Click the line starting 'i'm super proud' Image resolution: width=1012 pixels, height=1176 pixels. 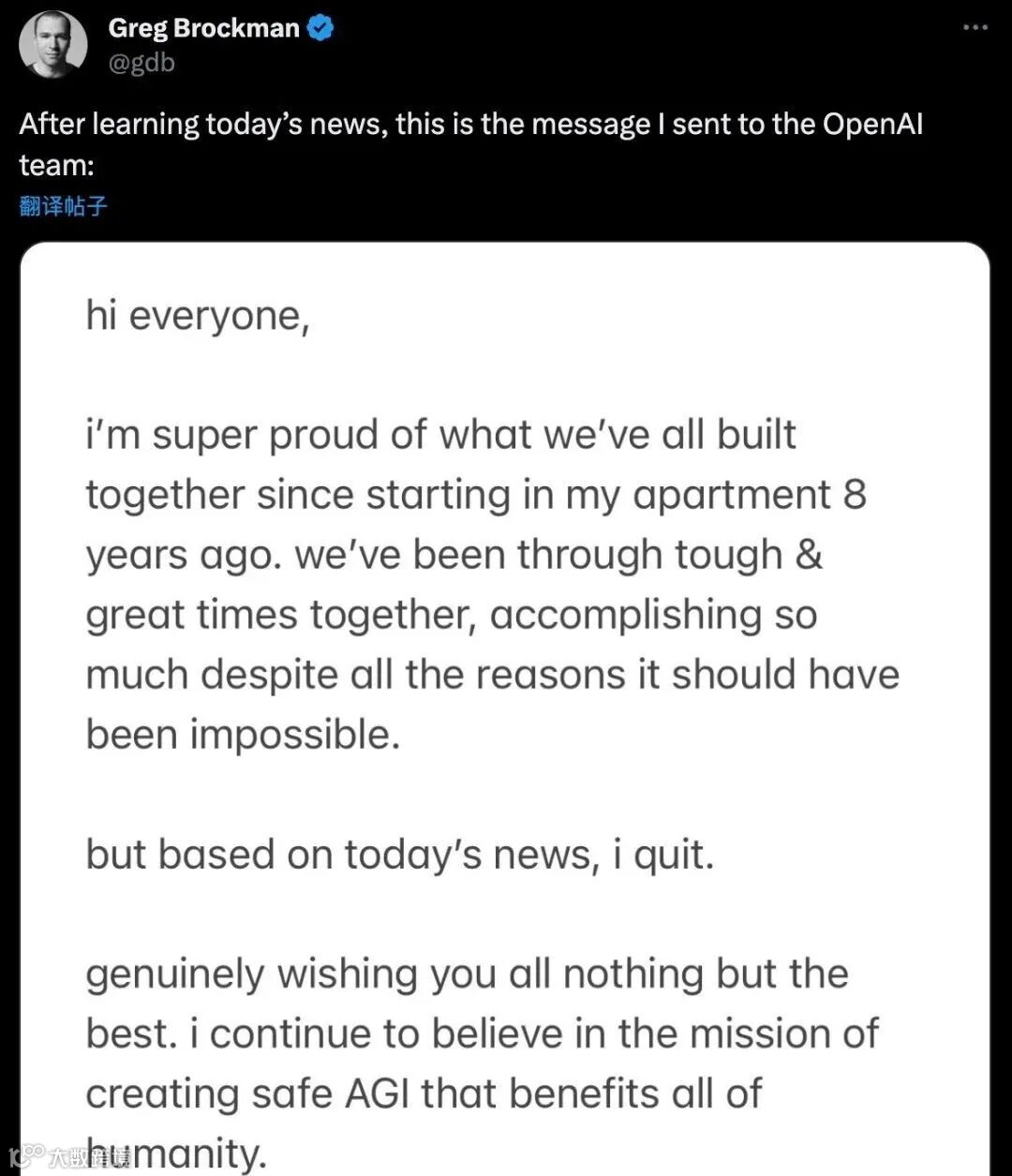coord(440,435)
